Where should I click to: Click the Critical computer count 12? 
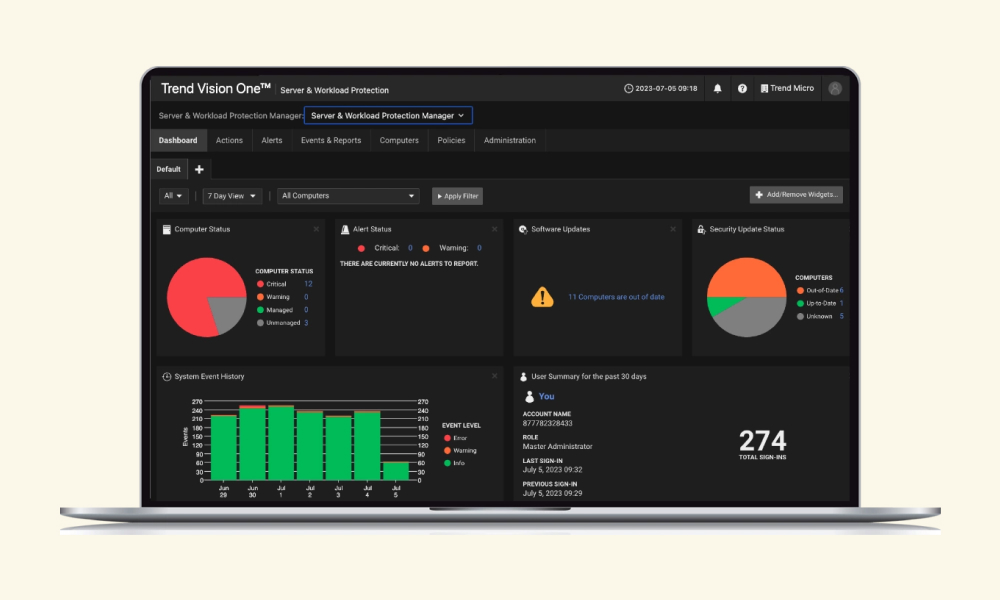[308, 284]
